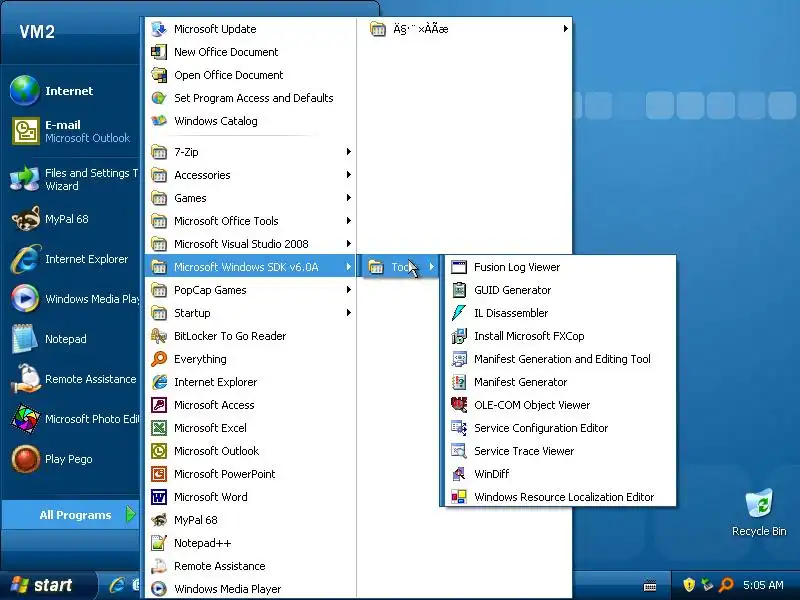The width and height of the screenshot is (800, 600).
Task: Click the Microsoft Update icon
Action: click(159, 29)
